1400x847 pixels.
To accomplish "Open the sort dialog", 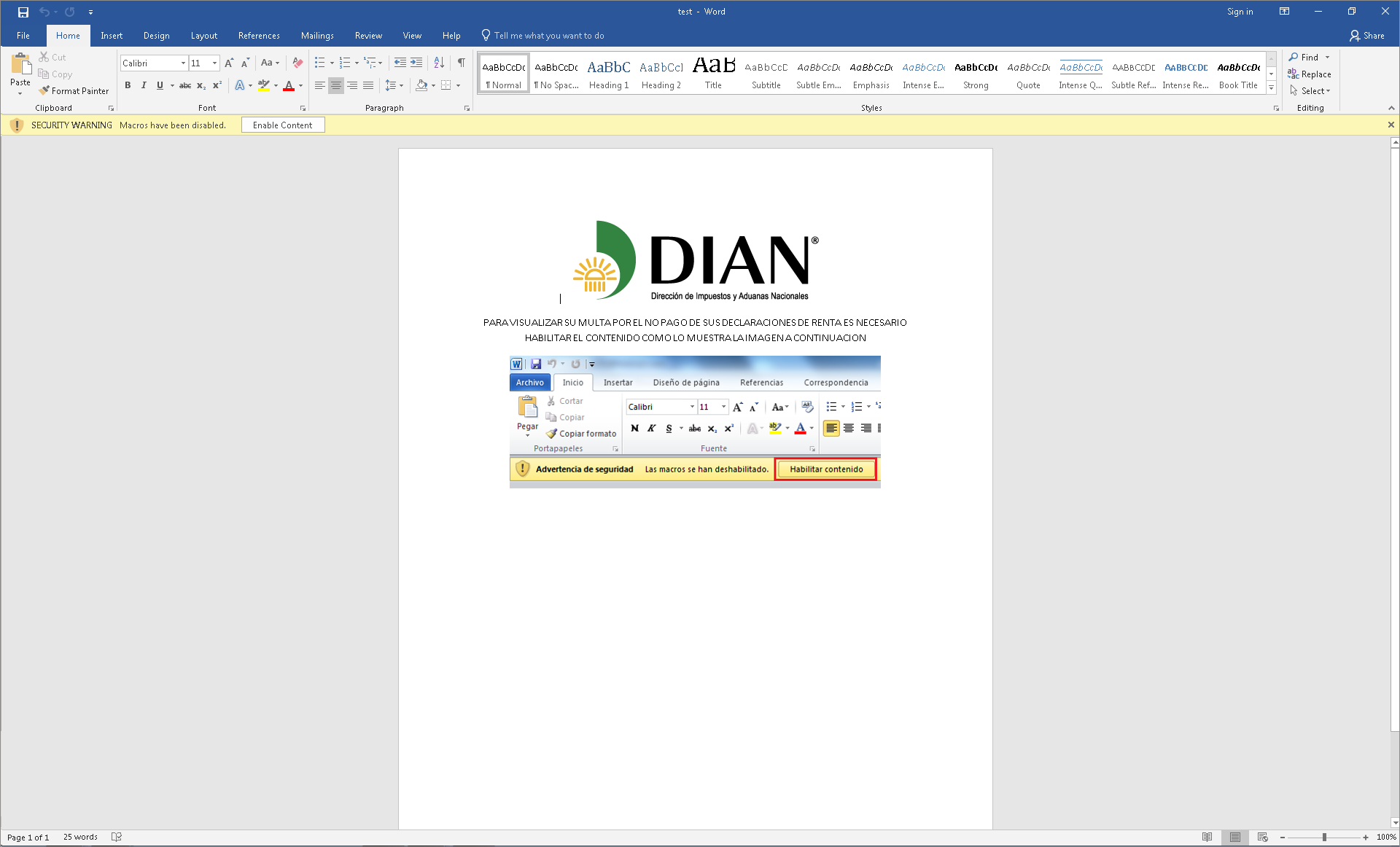I will point(438,63).
